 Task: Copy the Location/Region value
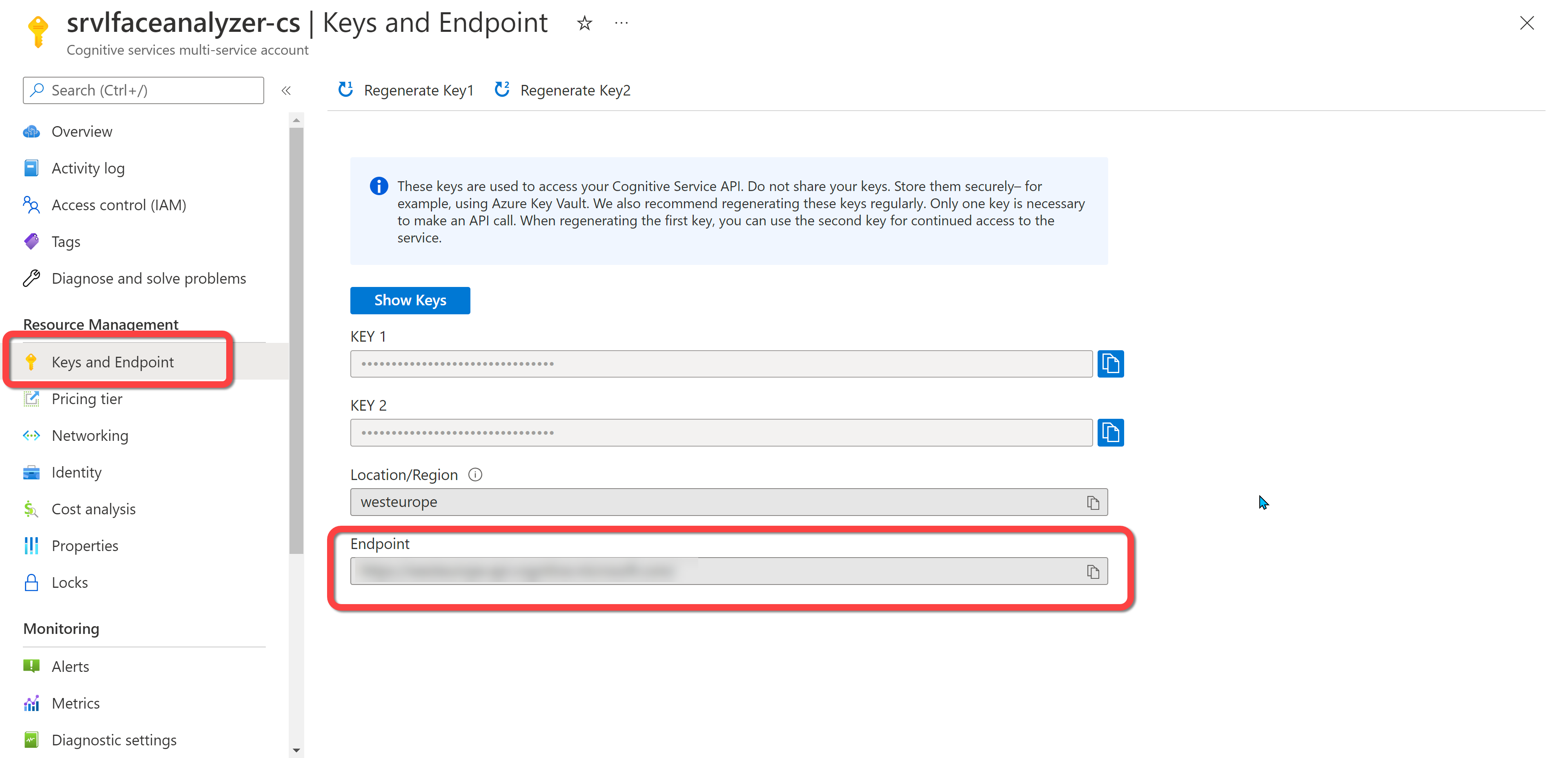click(x=1093, y=502)
